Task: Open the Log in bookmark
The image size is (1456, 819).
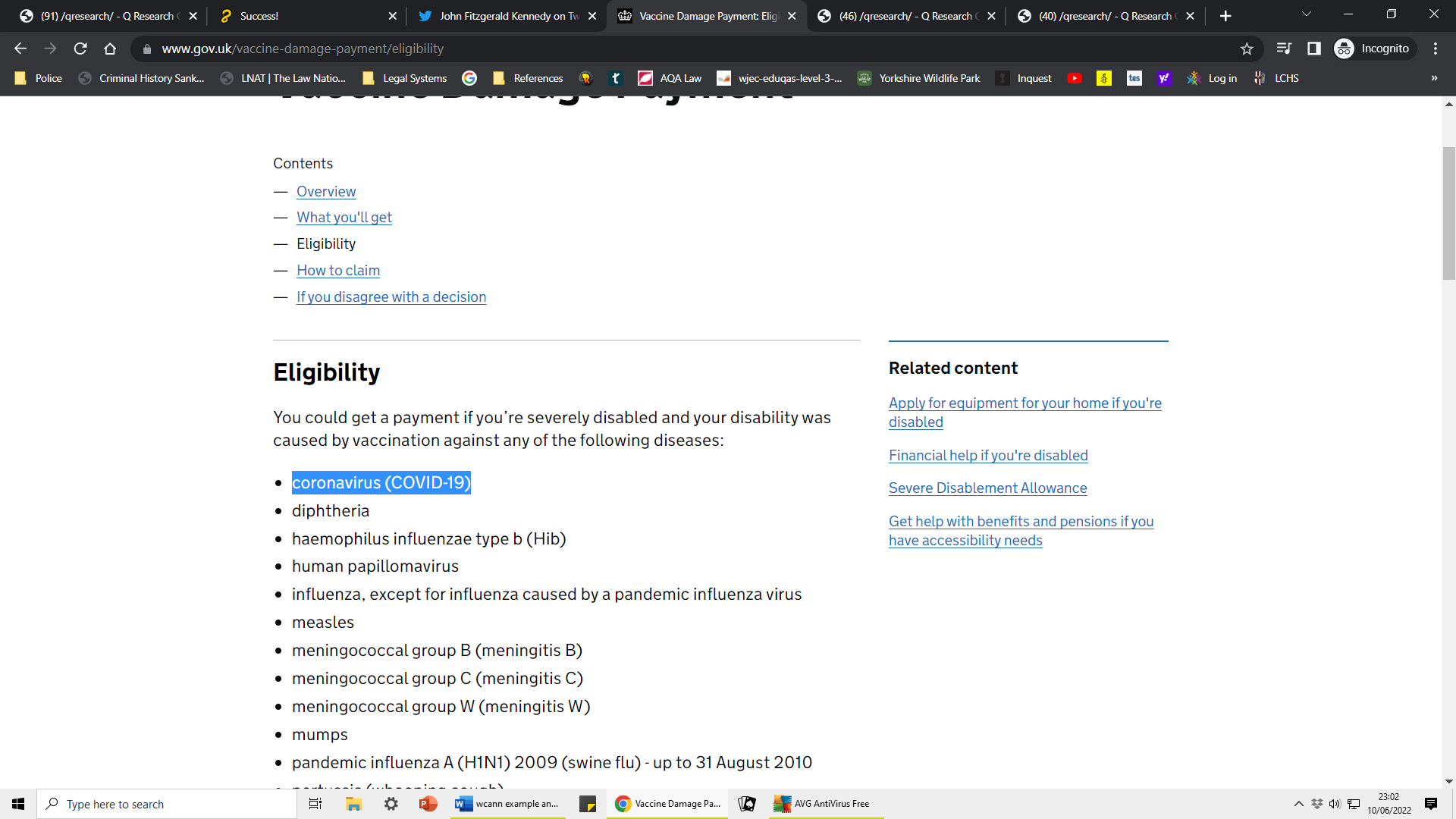Action: tap(1212, 78)
